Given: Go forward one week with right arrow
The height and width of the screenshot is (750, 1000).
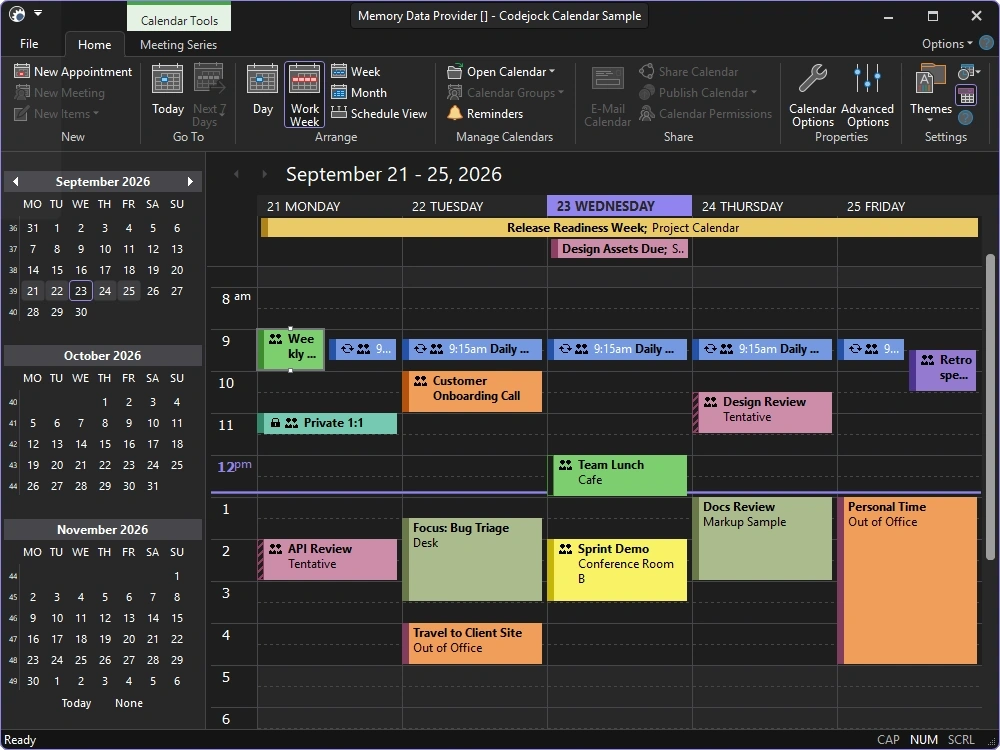Looking at the screenshot, I should click(264, 173).
